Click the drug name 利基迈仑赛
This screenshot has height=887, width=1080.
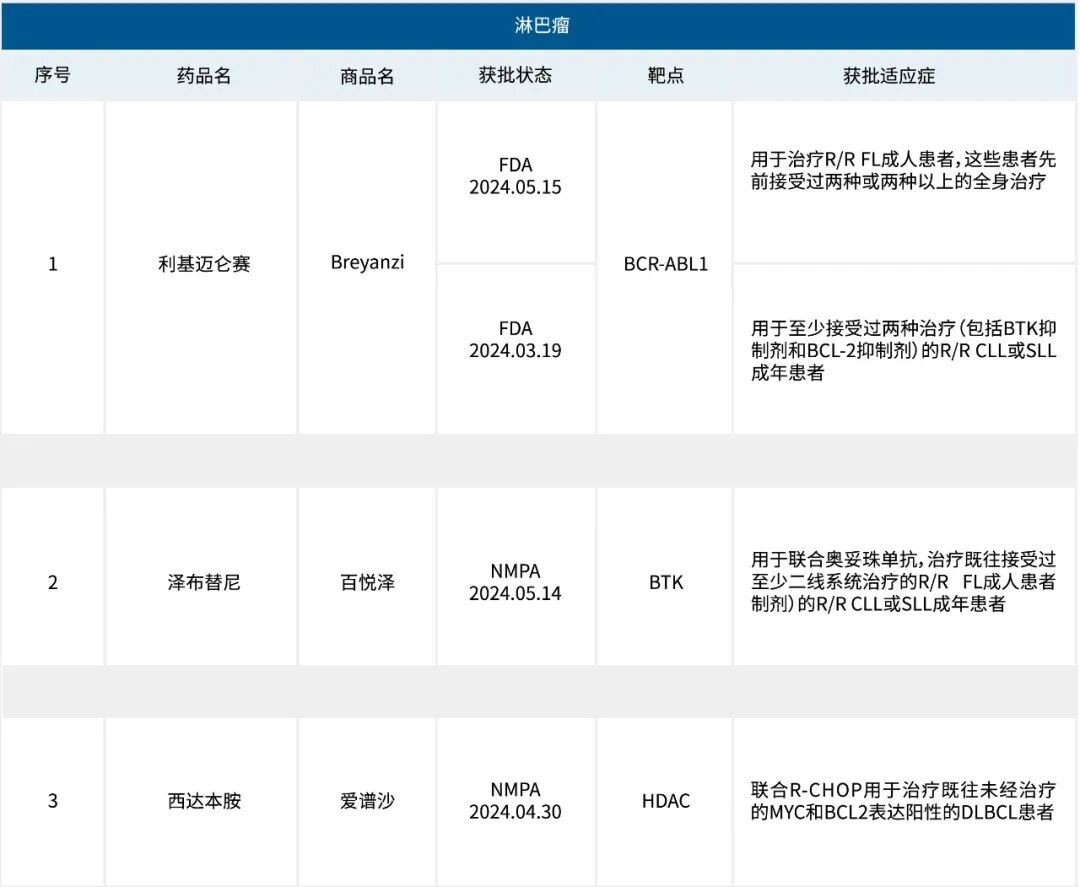coord(204,264)
